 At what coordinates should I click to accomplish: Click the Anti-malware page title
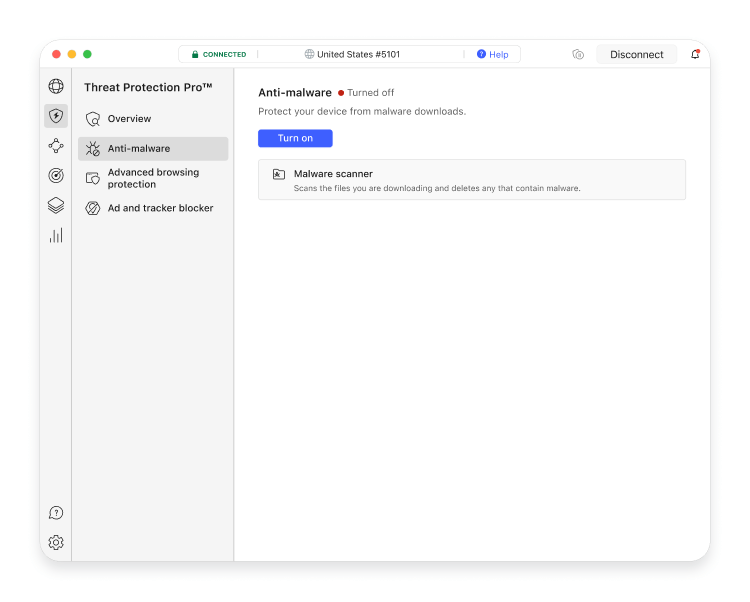point(295,93)
